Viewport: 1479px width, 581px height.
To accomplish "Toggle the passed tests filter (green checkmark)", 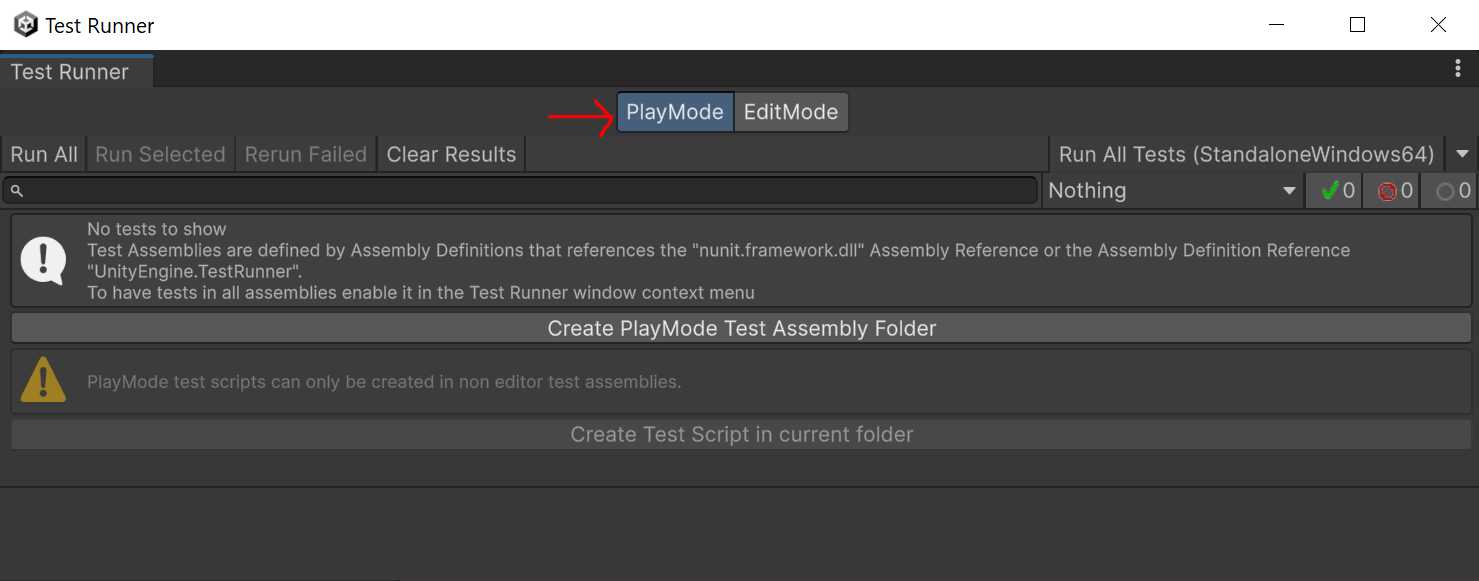I will pyautogui.click(x=1333, y=190).
